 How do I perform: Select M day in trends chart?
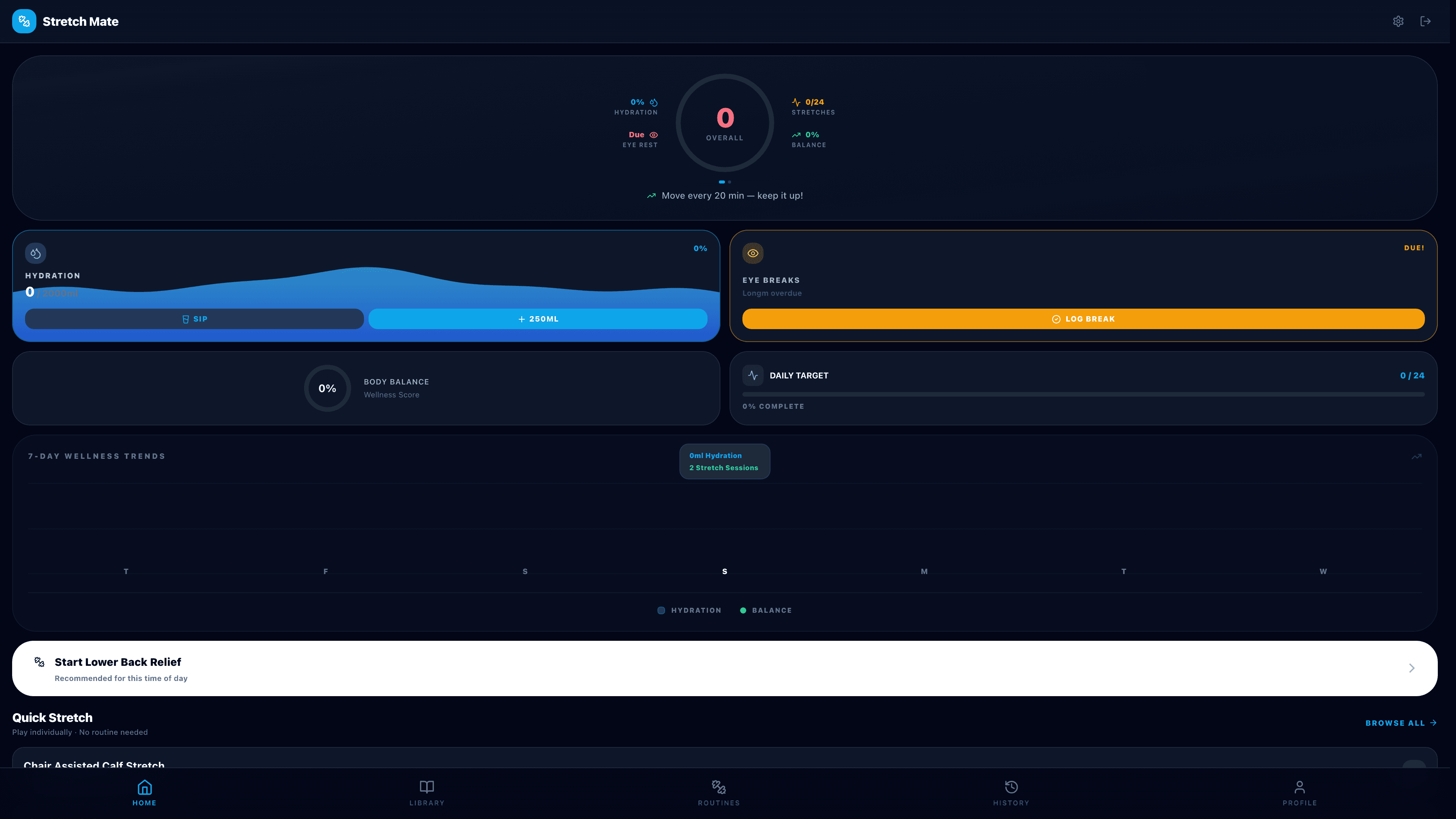(924, 571)
